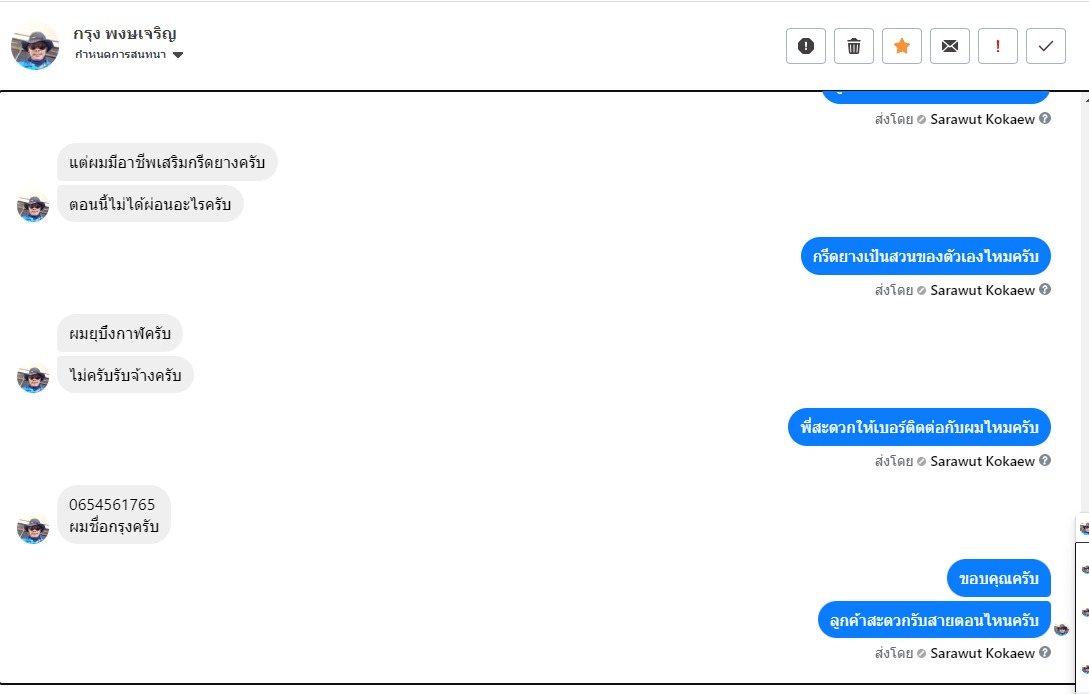Click the message กรีดยางเป็นสวนของตัวเองไหมครับ

point(926,257)
